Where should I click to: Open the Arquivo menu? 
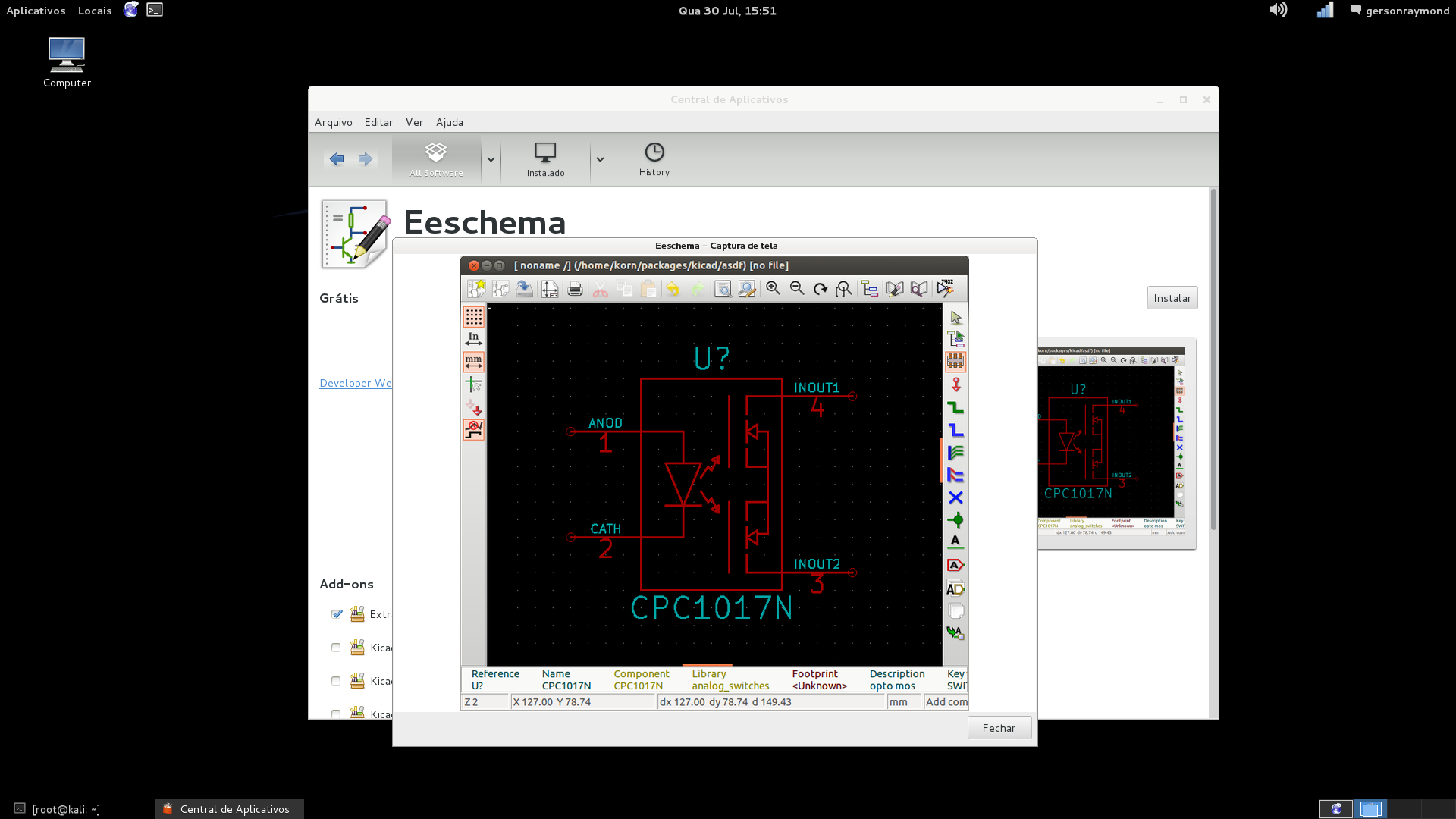pos(334,122)
